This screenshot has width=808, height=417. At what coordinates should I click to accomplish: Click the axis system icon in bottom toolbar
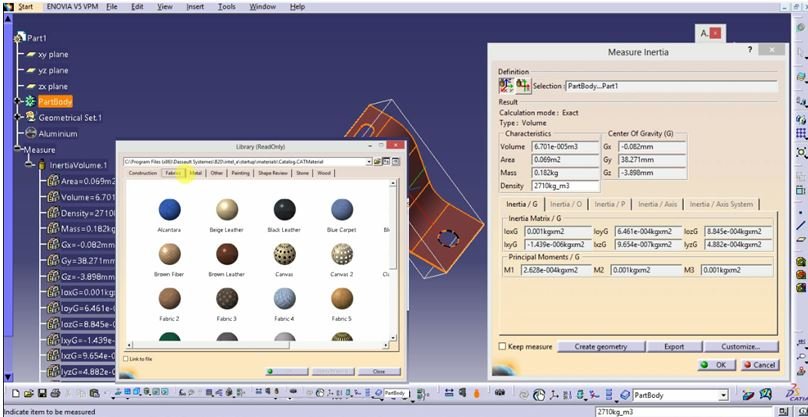pyautogui.click(x=554, y=395)
